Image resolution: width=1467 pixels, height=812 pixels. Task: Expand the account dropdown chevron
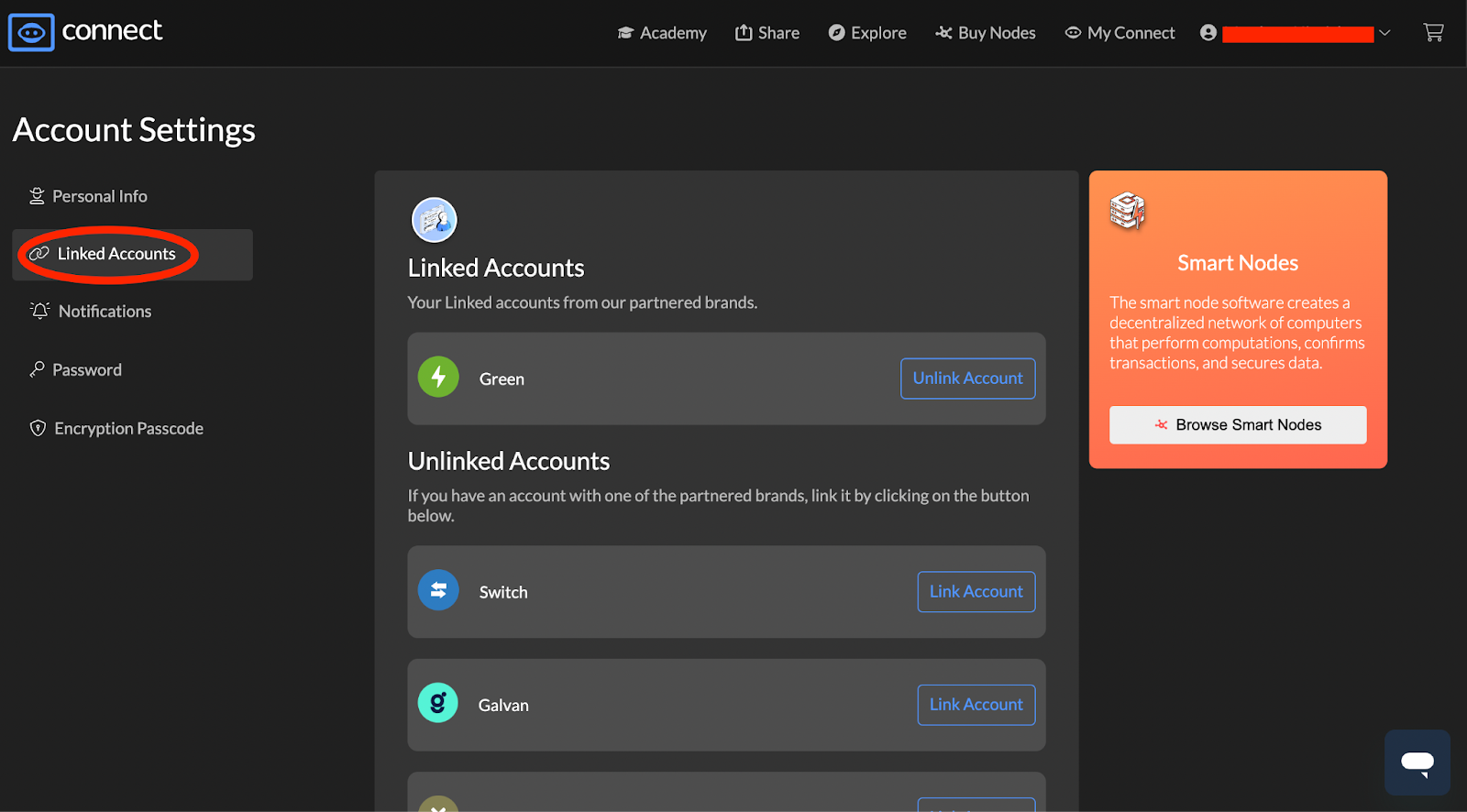(x=1384, y=33)
